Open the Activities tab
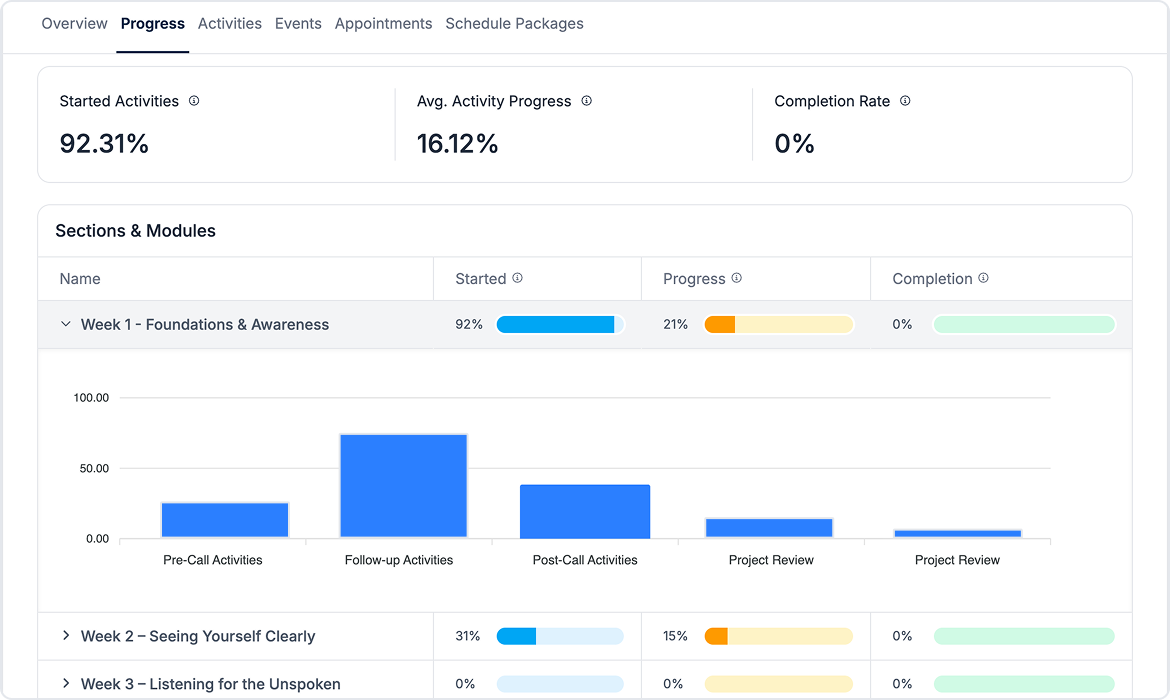This screenshot has height=700, width=1170. [229, 23]
